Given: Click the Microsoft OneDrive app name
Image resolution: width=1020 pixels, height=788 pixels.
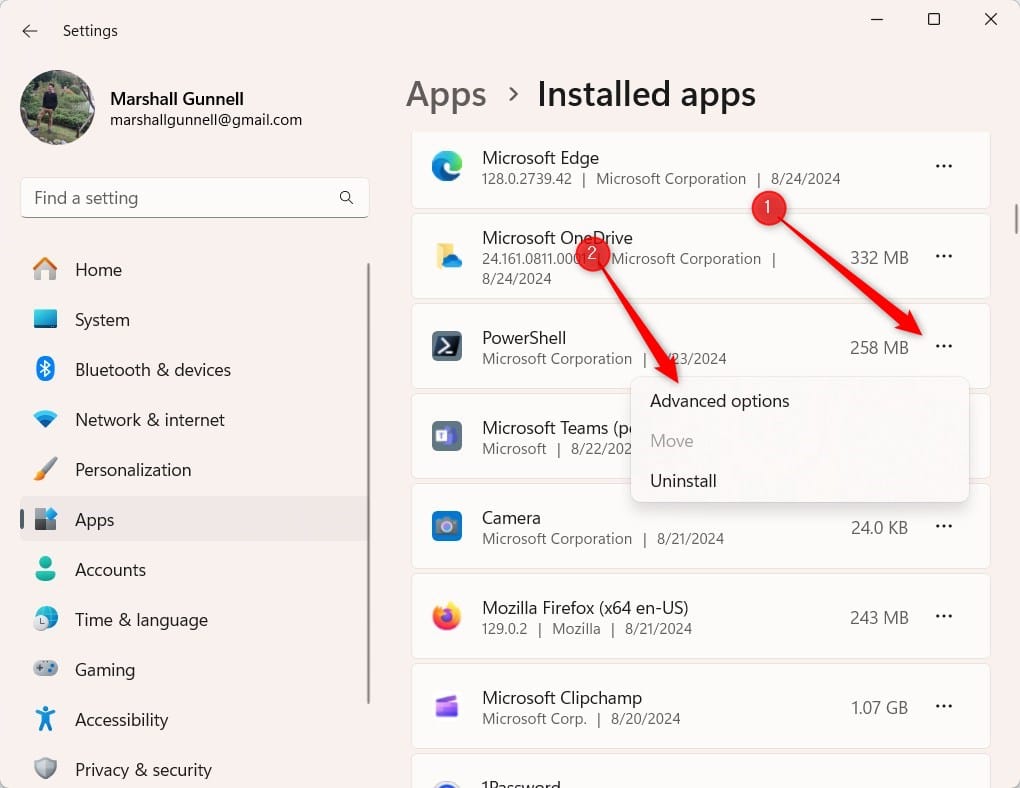Looking at the screenshot, I should (x=557, y=238).
